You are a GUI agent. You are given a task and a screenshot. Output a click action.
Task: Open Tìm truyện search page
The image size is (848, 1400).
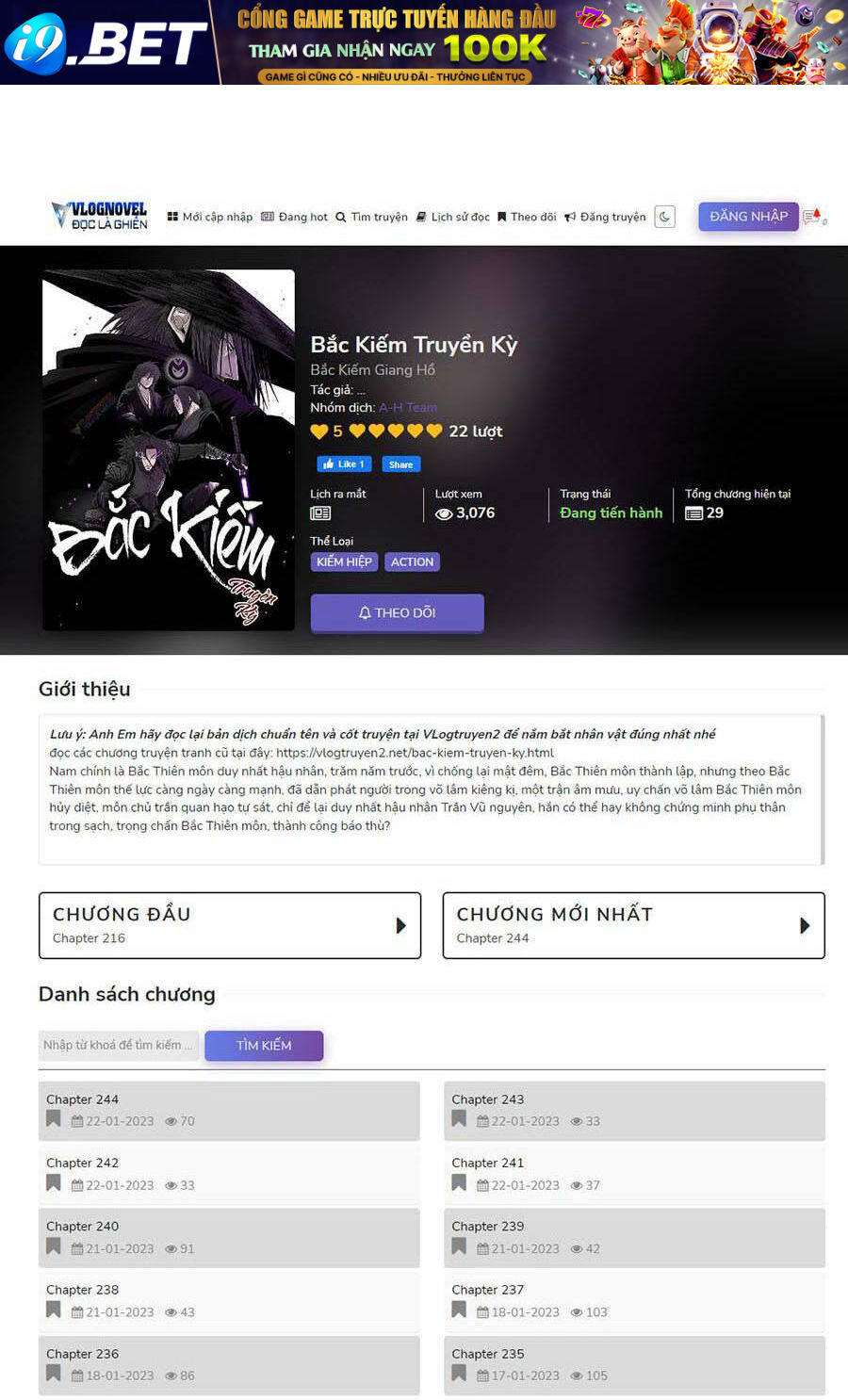[x=371, y=217]
